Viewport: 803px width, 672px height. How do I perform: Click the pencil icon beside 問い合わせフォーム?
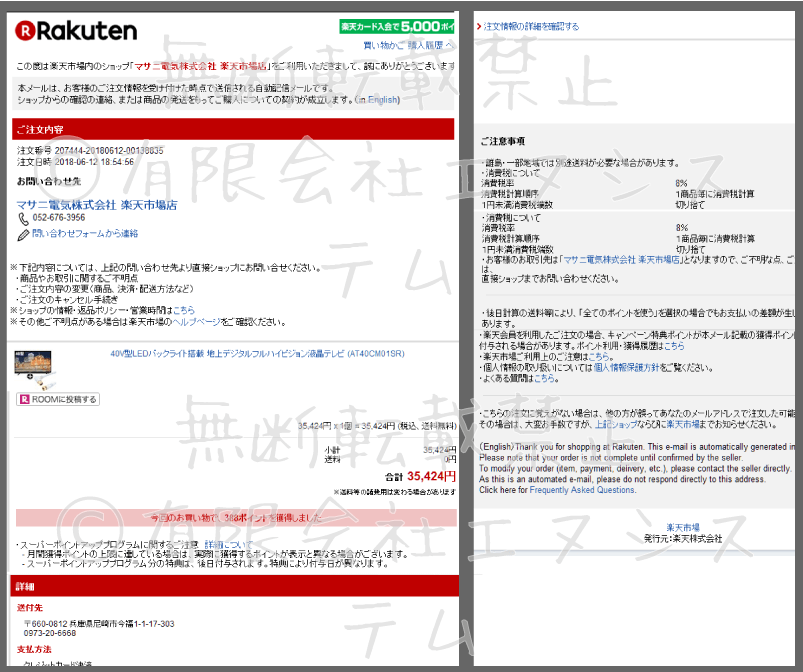pyautogui.click(x=24, y=235)
